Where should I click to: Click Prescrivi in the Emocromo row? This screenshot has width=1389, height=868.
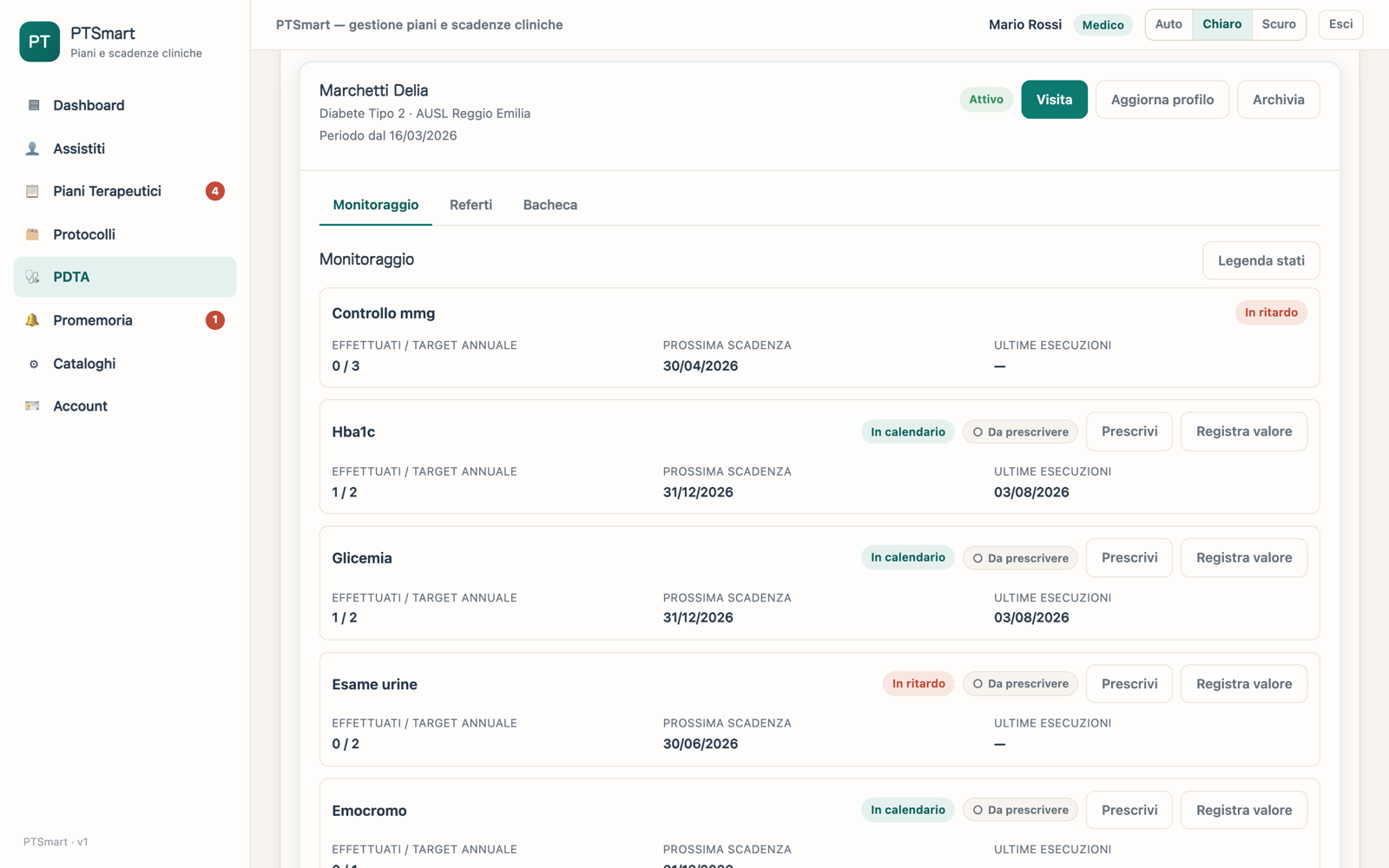[1129, 810]
